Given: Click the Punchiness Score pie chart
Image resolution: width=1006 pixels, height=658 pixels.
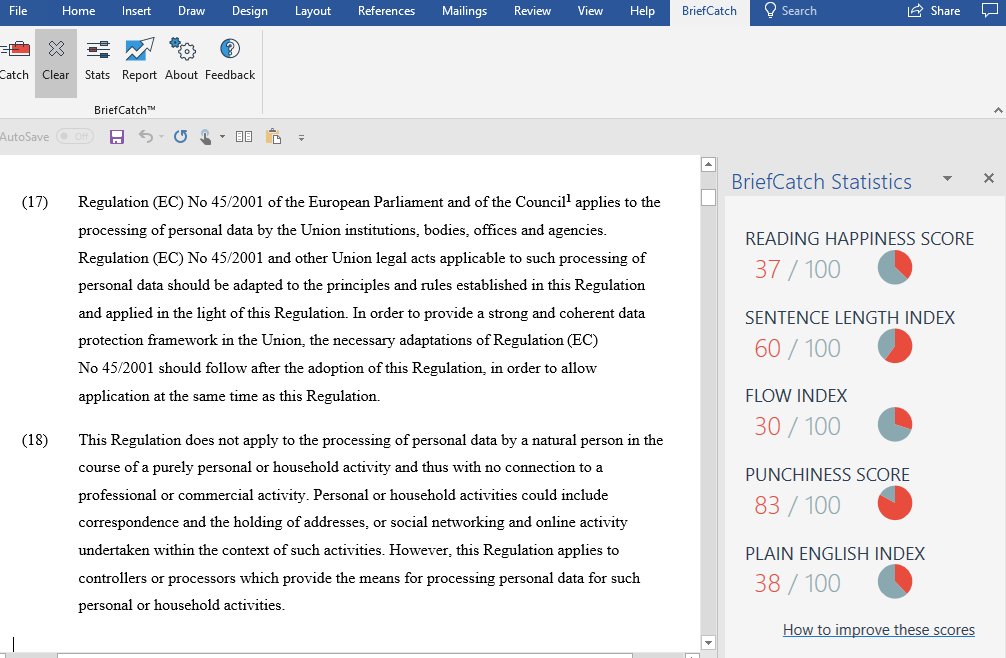Looking at the screenshot, I should click(x=894, y=503).
